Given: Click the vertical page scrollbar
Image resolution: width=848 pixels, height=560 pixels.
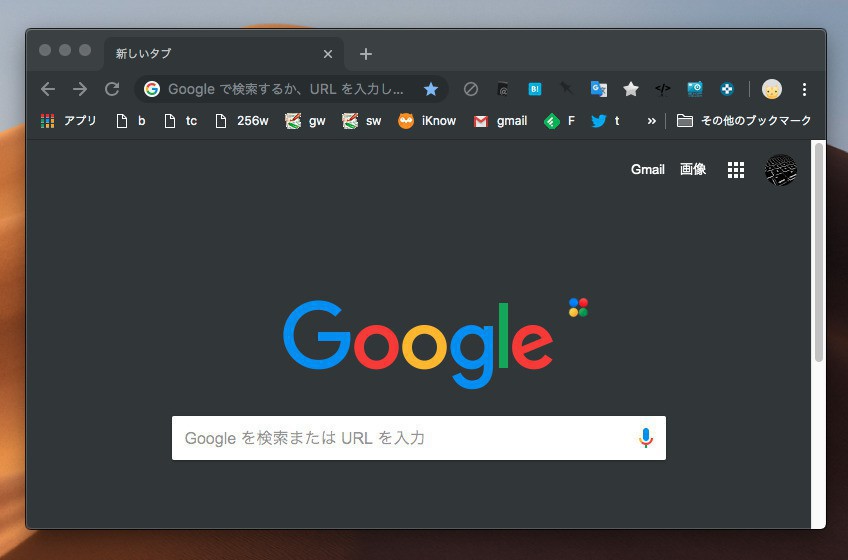Looking at the screenshot, I should pyautogui.click(x=819, y=252).
